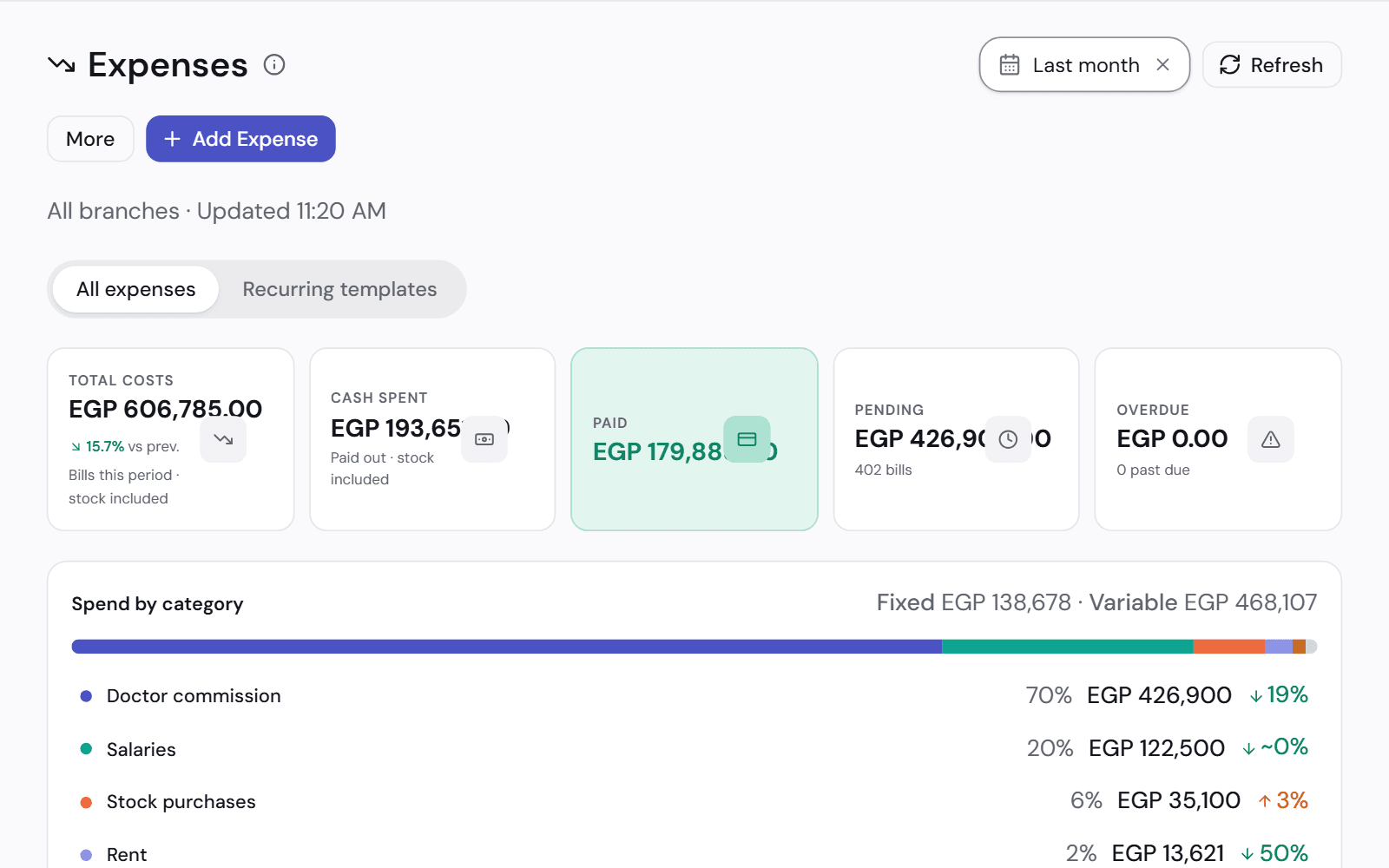Click the Refresh button
Viewport: 1389px width, 868px height.
click(1272, 65)
